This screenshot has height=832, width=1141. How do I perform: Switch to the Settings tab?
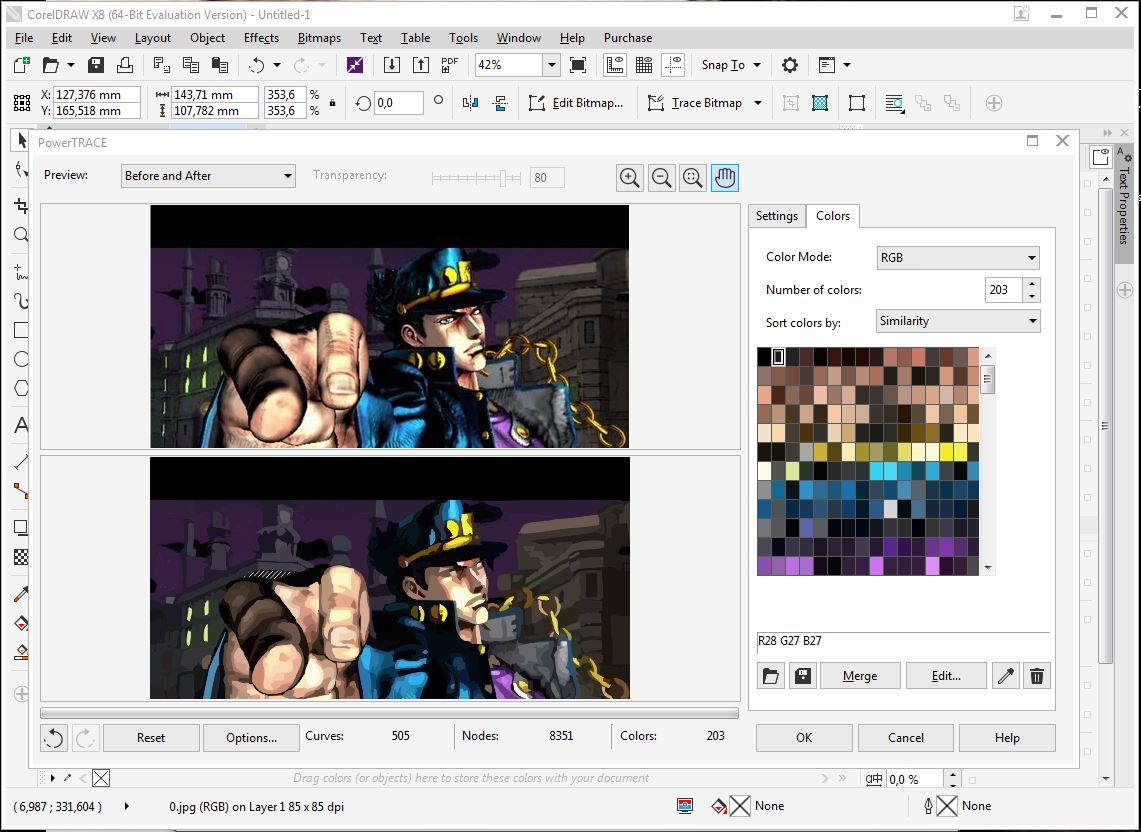point(776,215)
